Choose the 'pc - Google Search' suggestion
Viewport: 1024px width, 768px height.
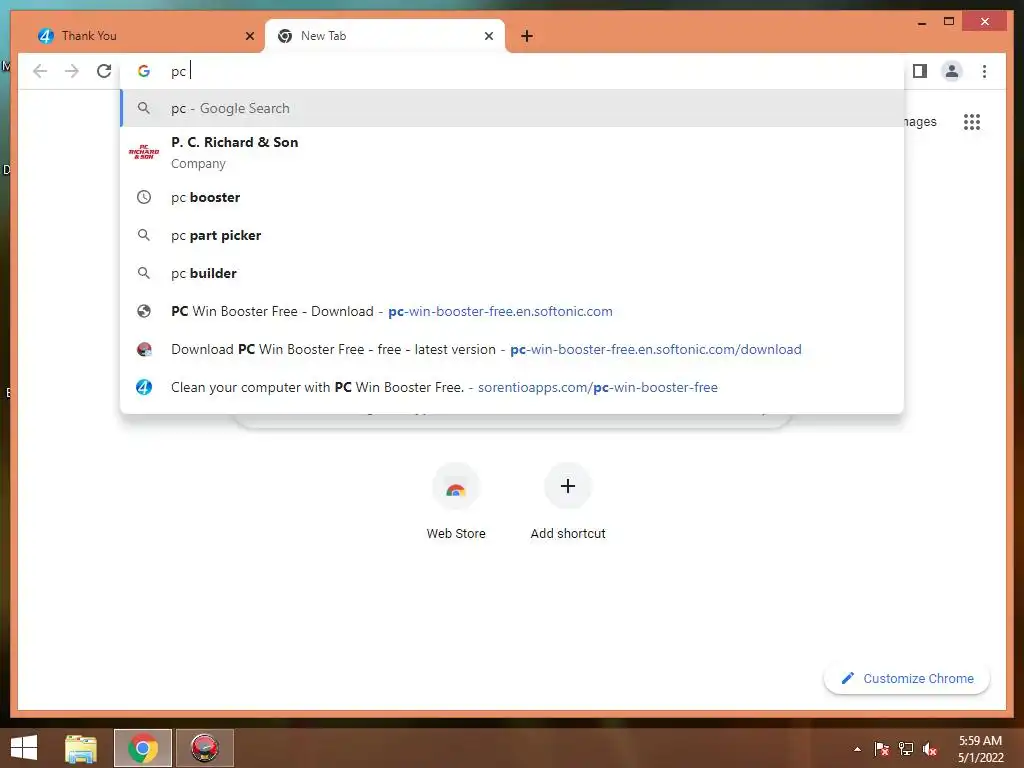pos(512,108)
